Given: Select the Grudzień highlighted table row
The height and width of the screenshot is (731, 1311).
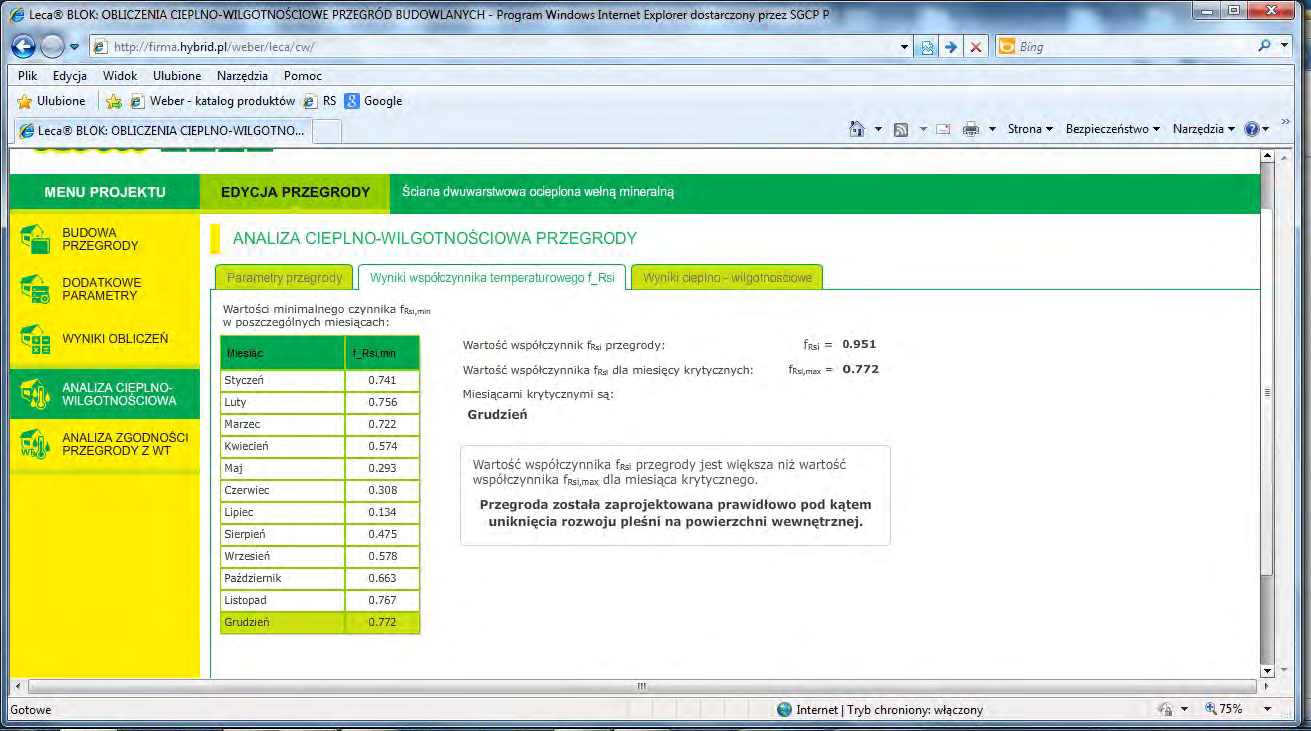Looking at the screenshot, I should pos(320,622).
